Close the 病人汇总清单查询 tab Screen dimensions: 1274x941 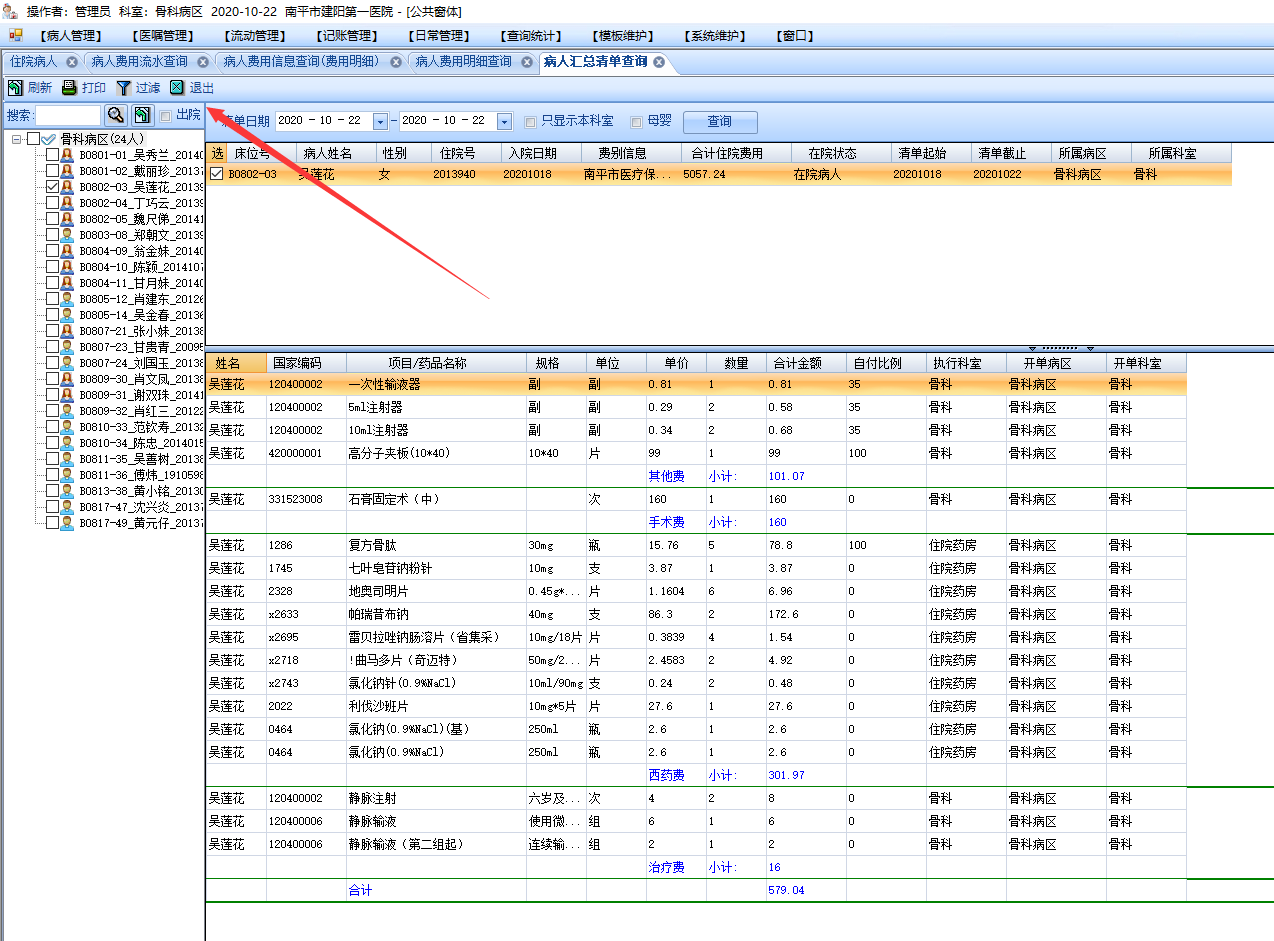659,62
